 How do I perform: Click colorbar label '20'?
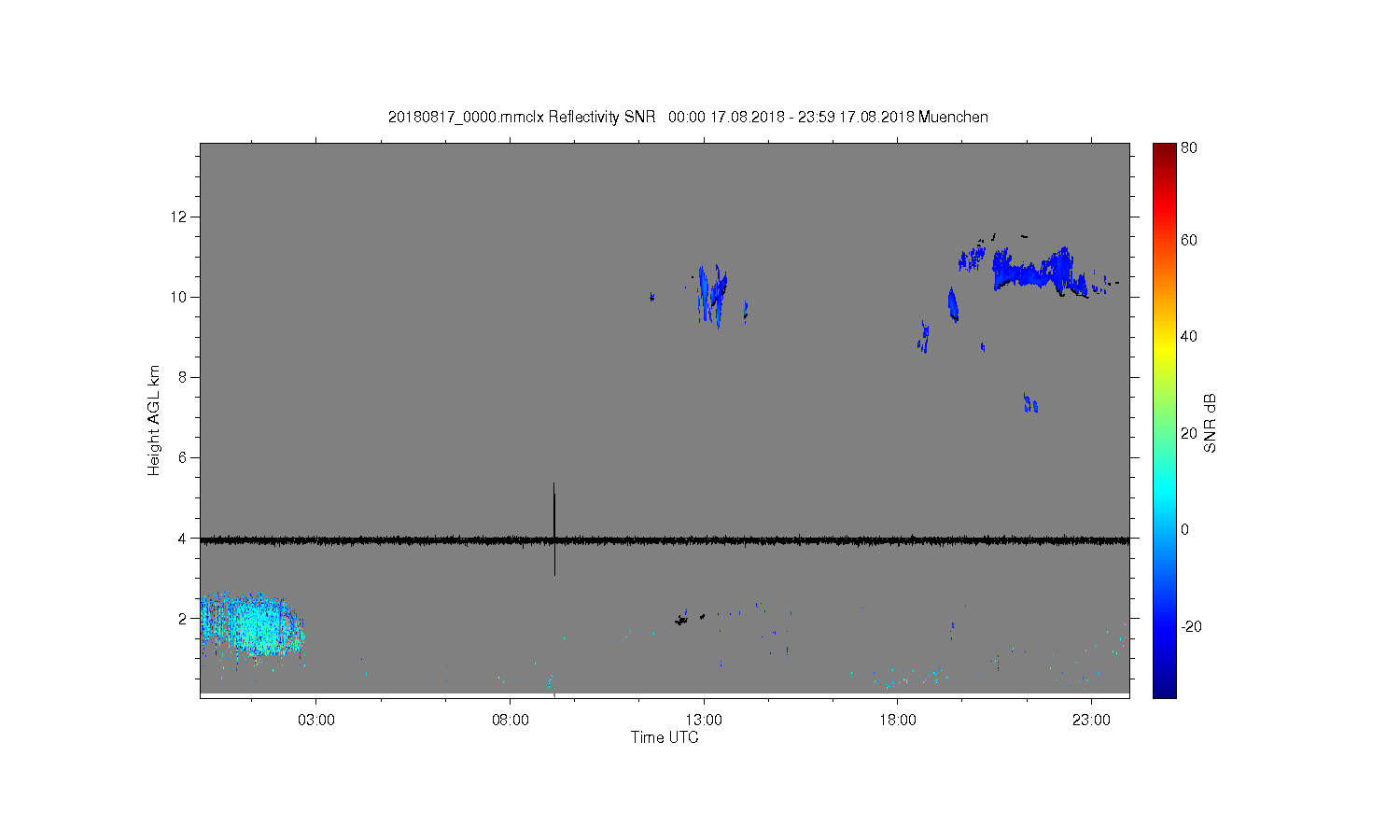[1189, 433]
